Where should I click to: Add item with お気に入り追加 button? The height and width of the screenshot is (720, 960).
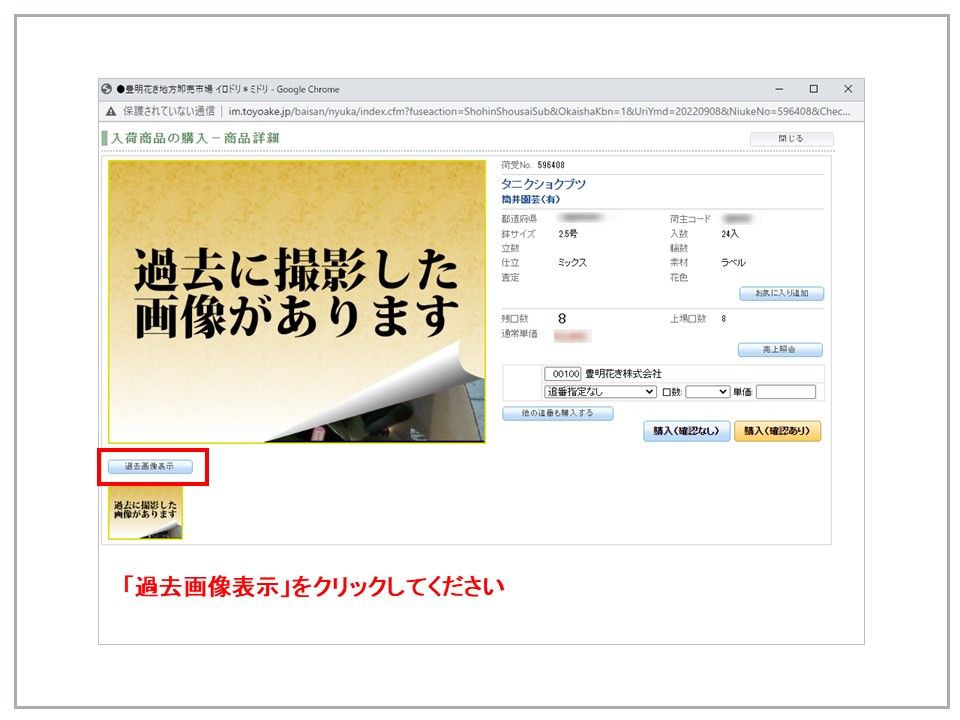point(781,294)
